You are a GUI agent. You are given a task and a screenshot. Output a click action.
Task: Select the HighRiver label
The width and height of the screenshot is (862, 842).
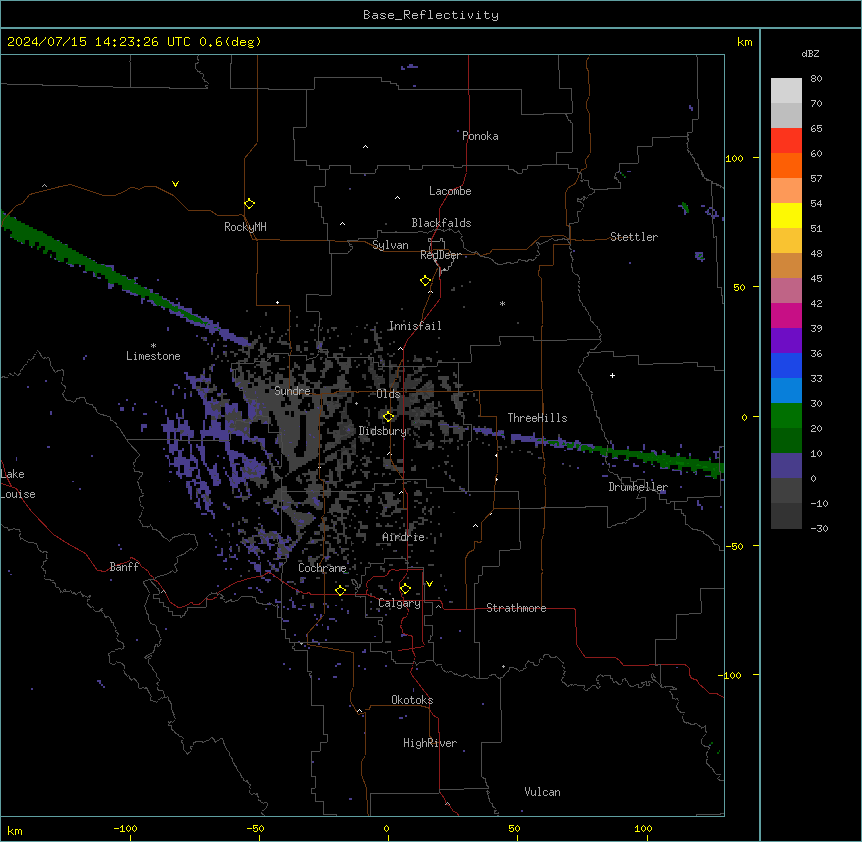pos(430,743)
